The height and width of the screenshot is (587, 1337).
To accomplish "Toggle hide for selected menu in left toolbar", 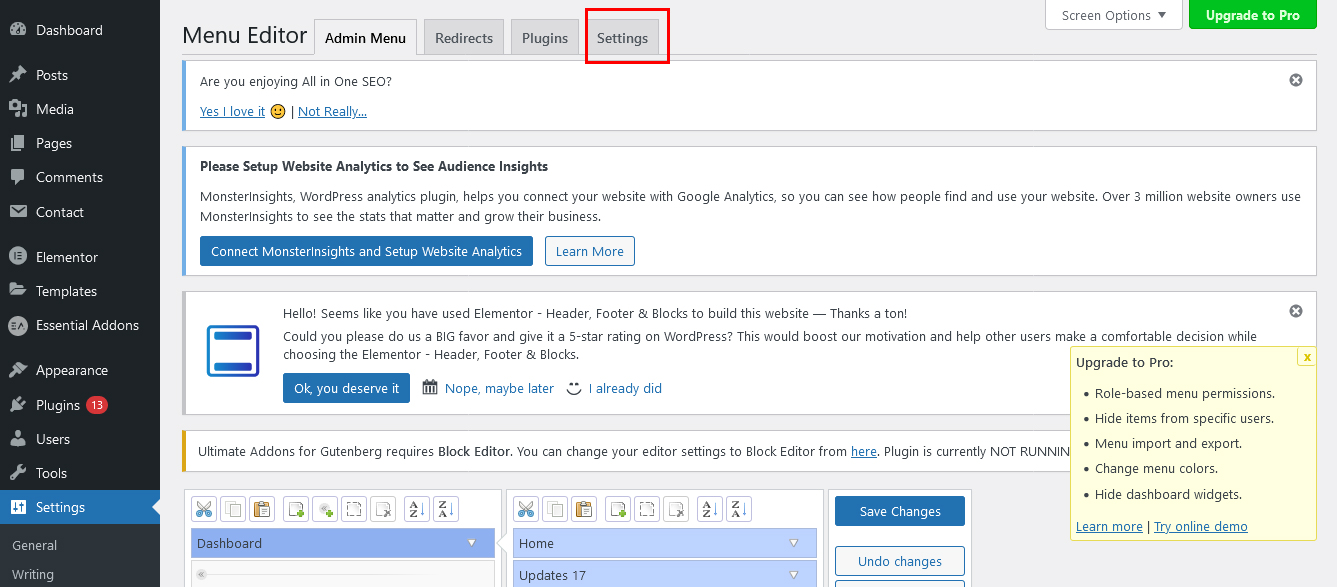I will pyautogui.click(x=354, y=509).
